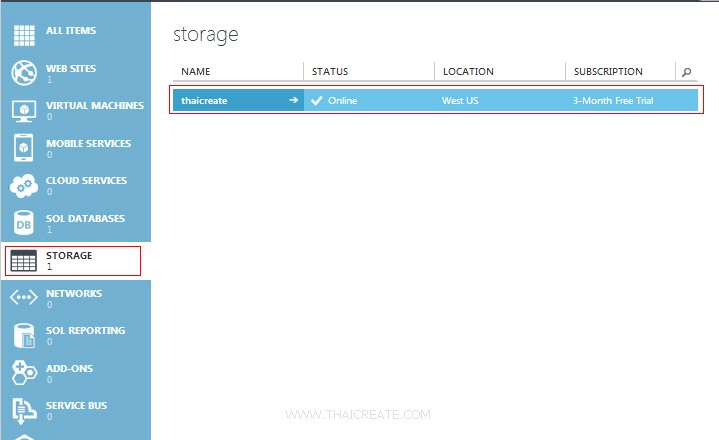
Task: Sort by the NAME column header
Action: (196, 72)
